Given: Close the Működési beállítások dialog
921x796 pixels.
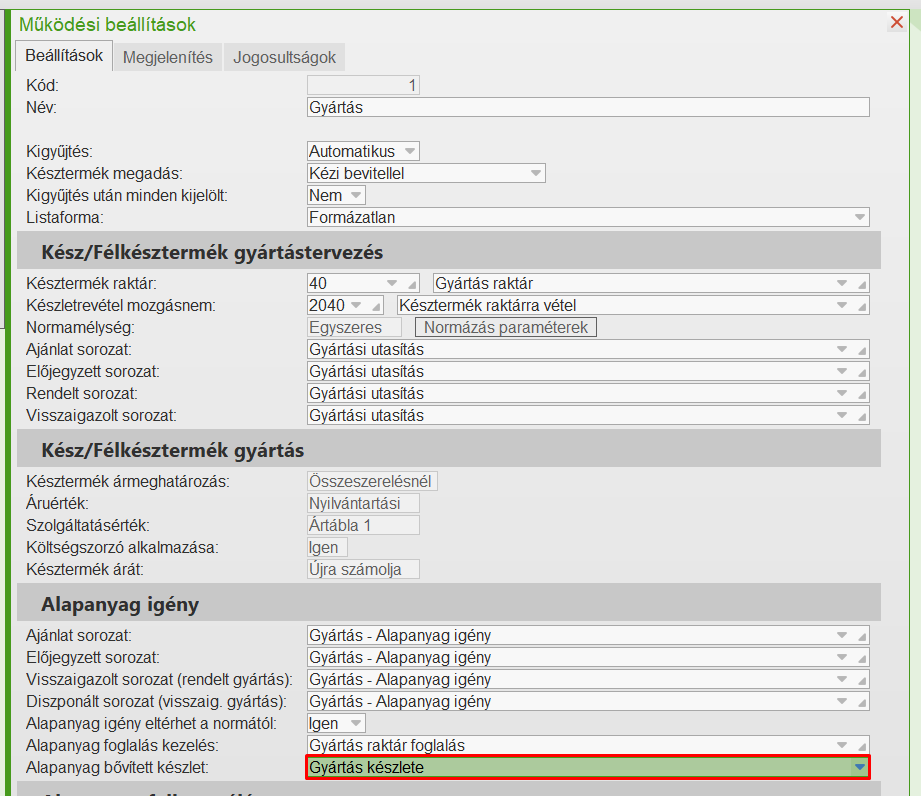Looking at the screenshot, I should point(896,22).
